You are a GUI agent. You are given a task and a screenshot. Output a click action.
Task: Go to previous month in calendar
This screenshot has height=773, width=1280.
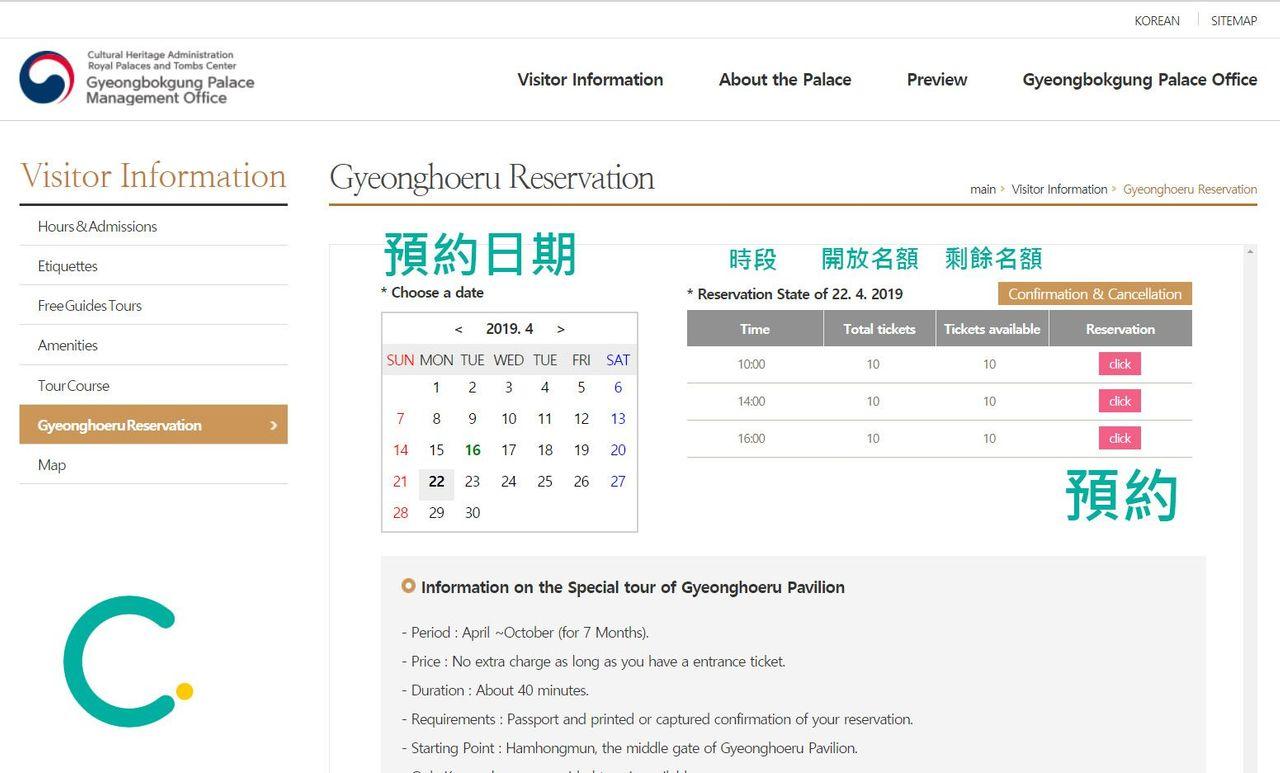pos(459,329)
